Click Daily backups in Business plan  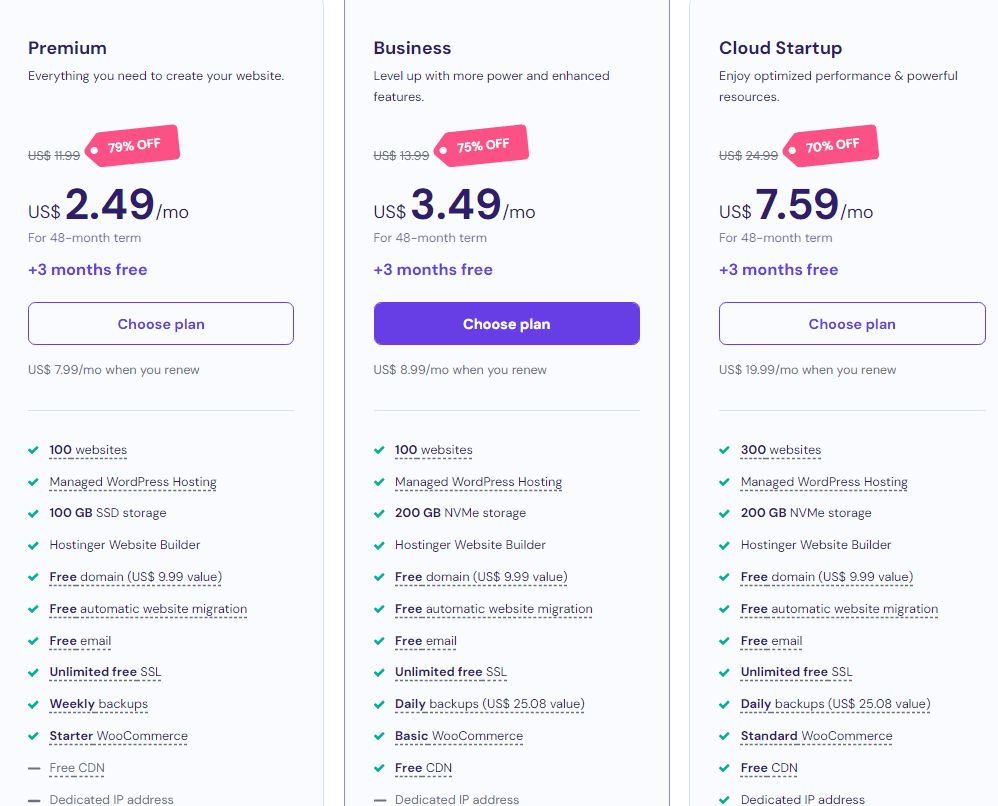[489, 704]
